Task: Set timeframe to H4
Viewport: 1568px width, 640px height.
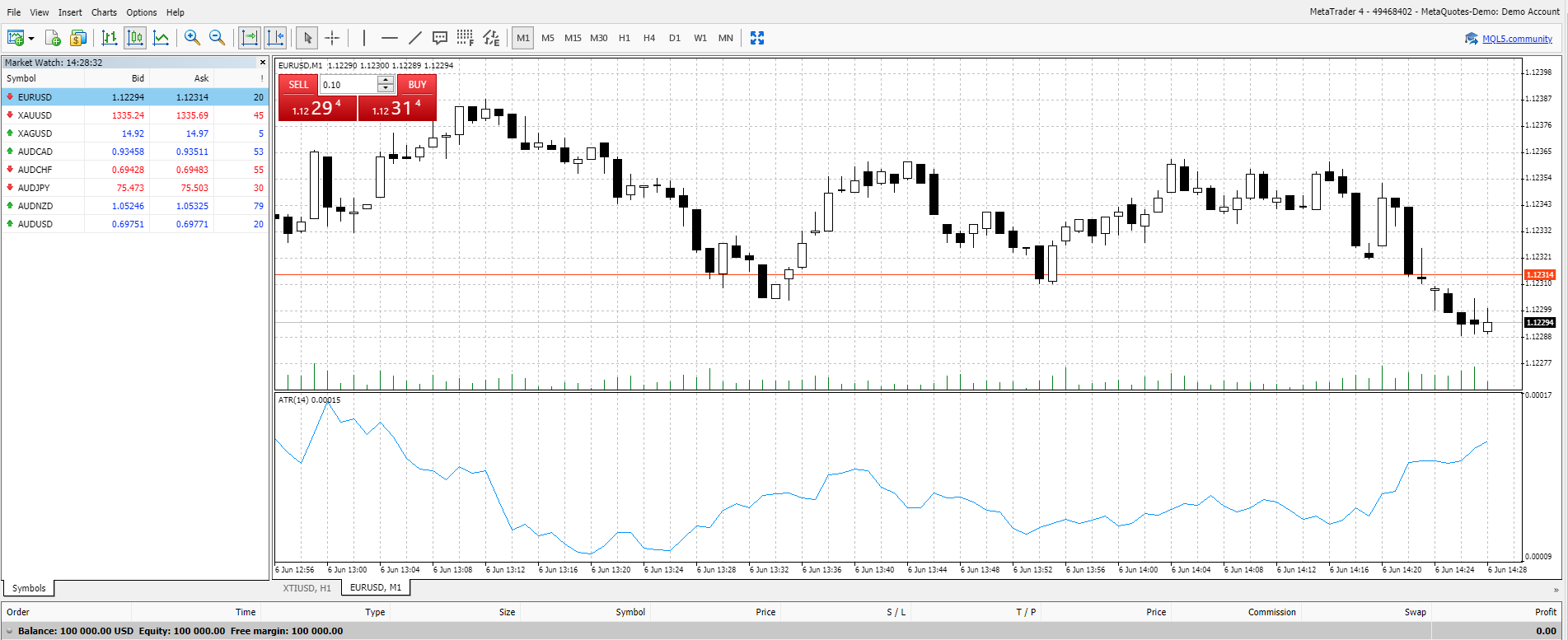Action: (x=649, y=38)
